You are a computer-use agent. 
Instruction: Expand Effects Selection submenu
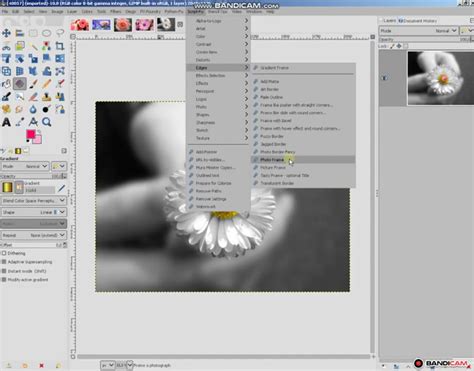tap(218, 76)
